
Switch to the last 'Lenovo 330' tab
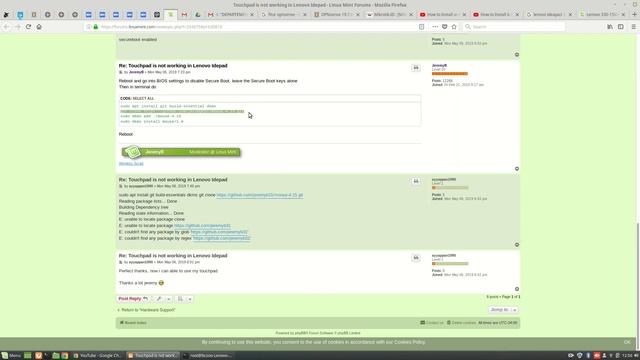click(602, 14)
